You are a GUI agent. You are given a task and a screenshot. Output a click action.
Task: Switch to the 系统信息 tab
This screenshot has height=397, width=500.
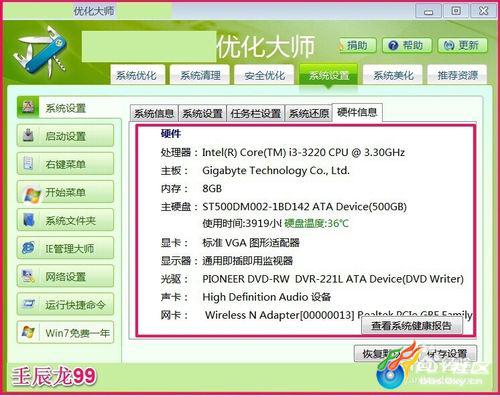coord(154,113)
